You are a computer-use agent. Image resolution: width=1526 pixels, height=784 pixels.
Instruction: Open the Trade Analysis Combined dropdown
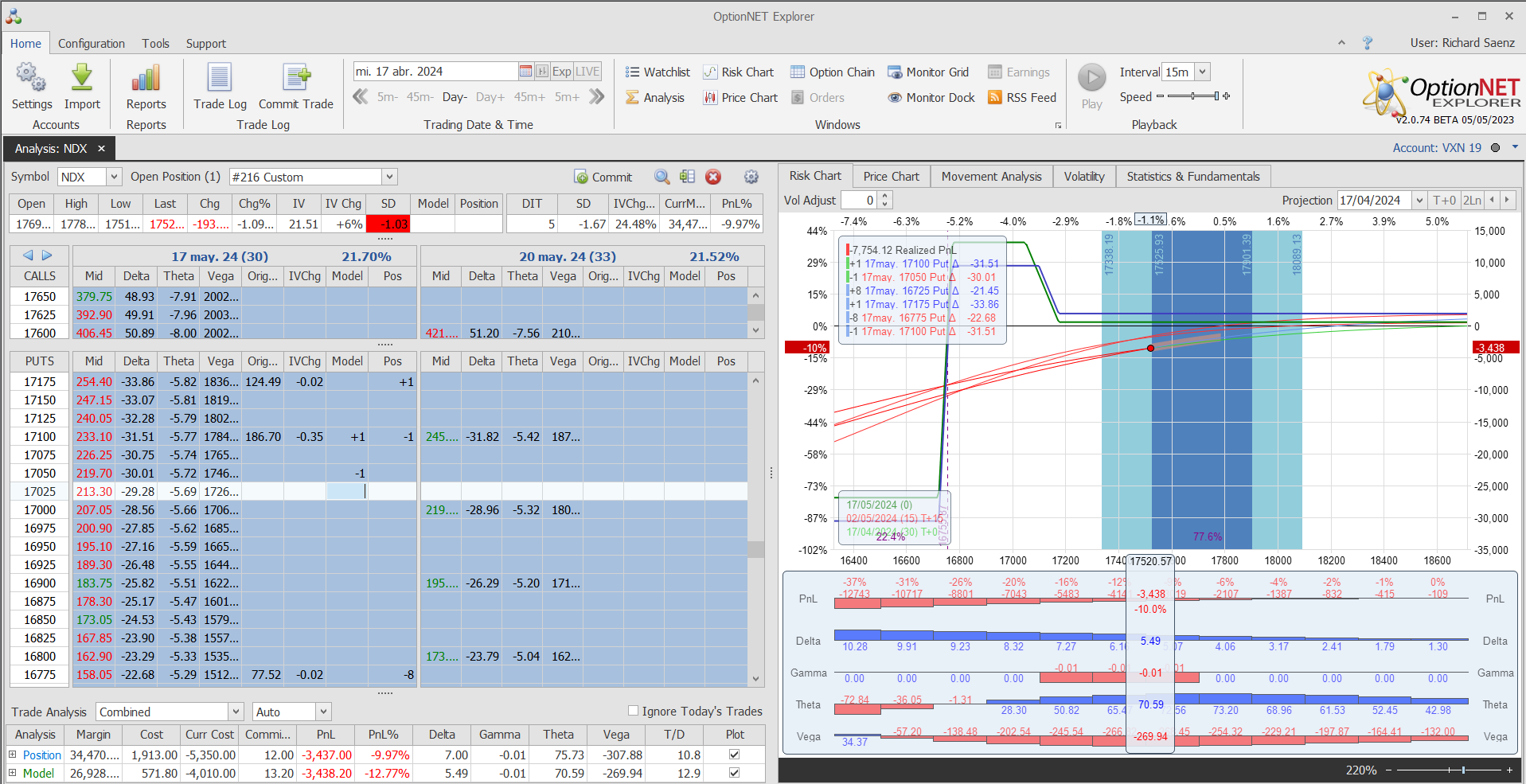click(x=236, y=712)
